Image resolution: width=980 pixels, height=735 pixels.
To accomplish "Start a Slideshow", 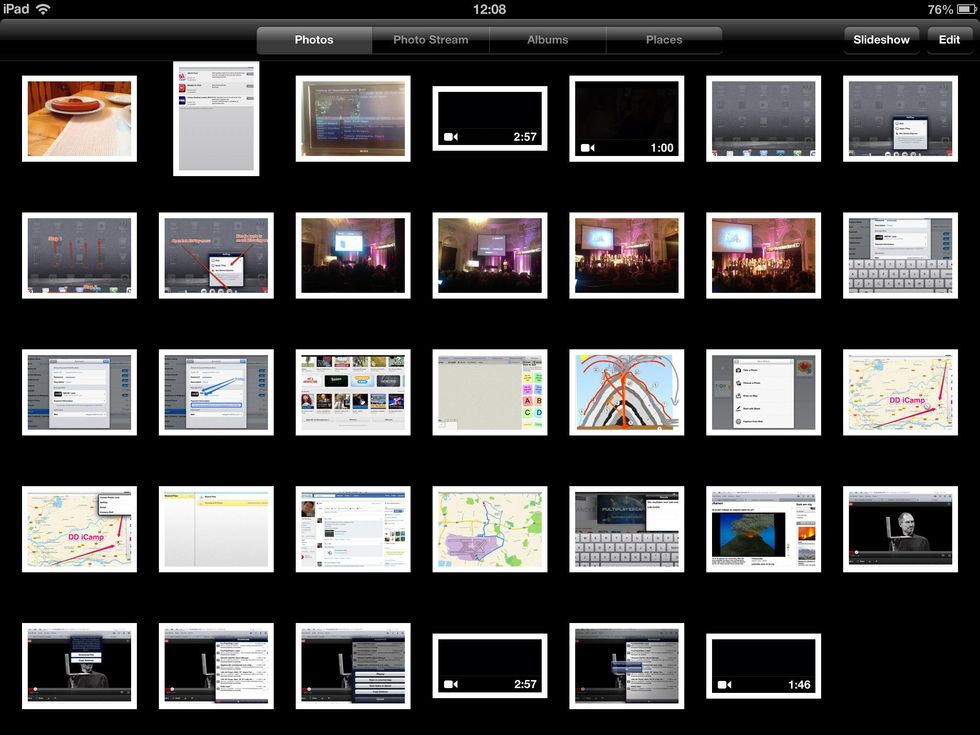I will [881, 40].
